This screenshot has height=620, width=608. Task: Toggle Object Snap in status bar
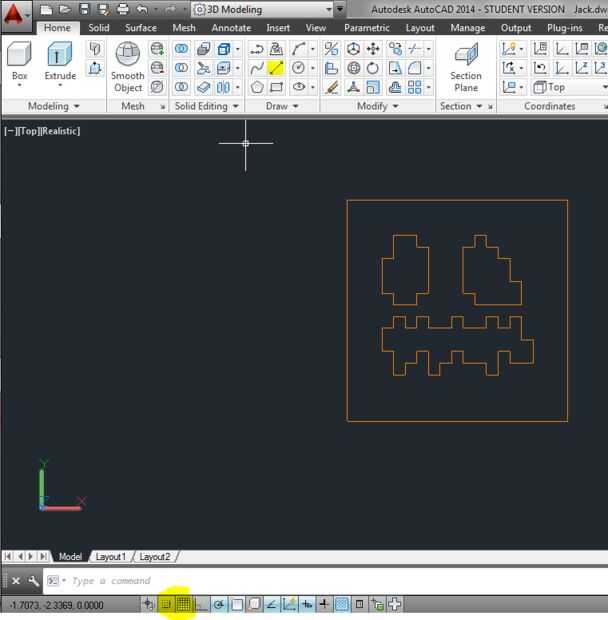pyautogui.click(x=236, y=604)
